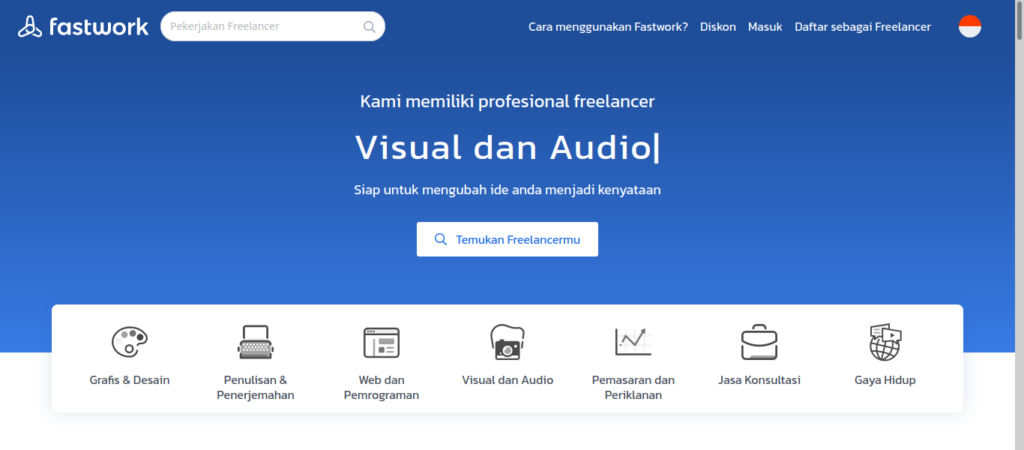This screenshot has height=450, width=1024.
Task: Open Daftar sebagai Freelancer link
Action: pos(863,27)
